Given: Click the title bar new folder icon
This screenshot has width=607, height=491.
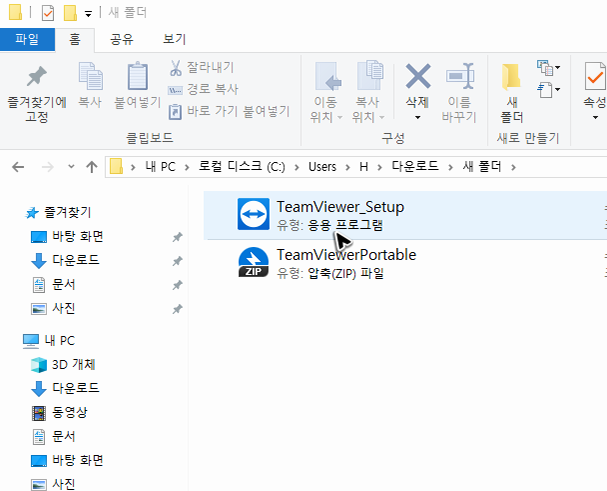Looking at the screenshot, I should pyautogui.click(x=70, y=13).
